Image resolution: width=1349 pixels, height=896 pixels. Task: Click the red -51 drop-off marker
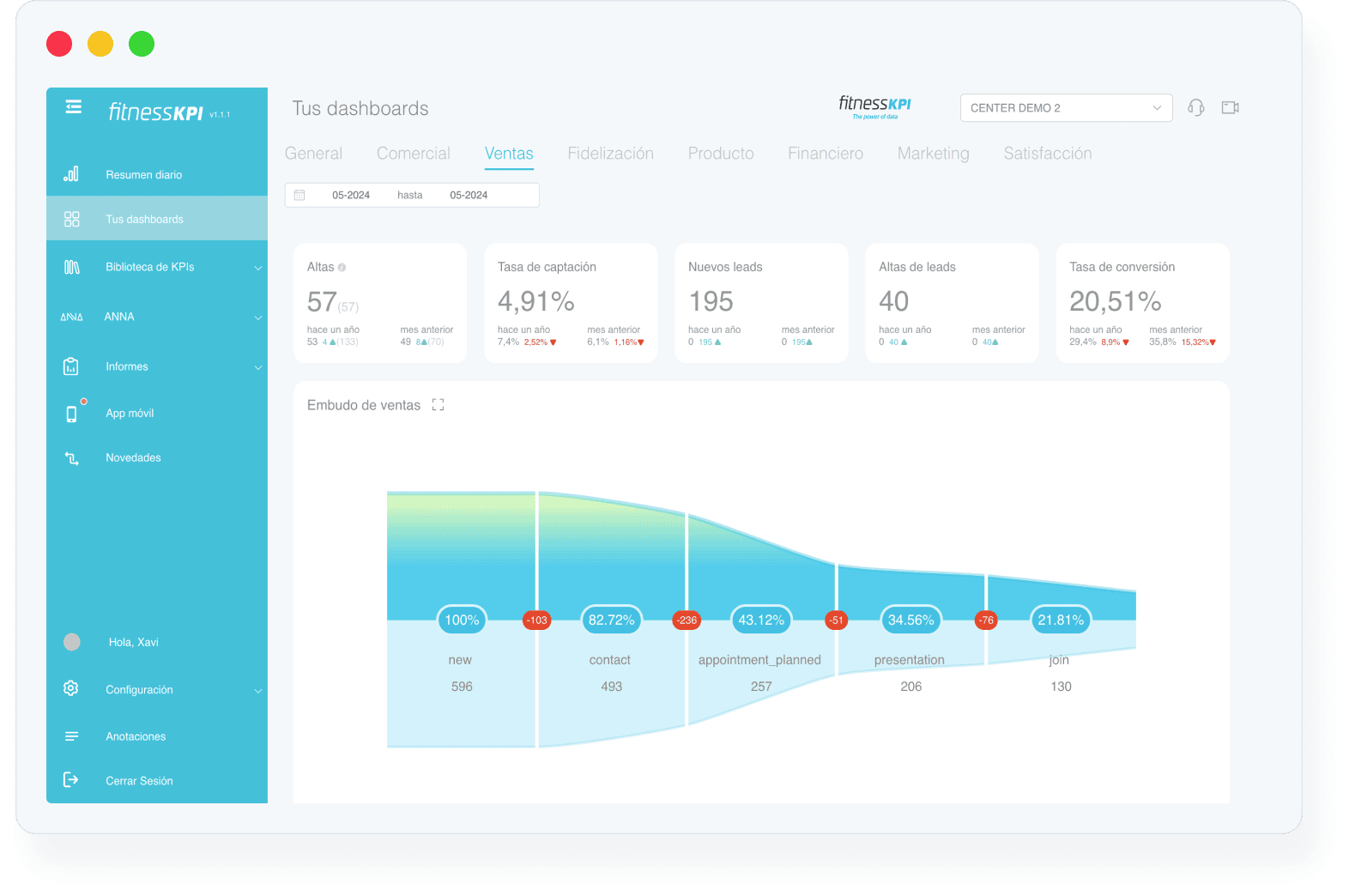point(836,620)
